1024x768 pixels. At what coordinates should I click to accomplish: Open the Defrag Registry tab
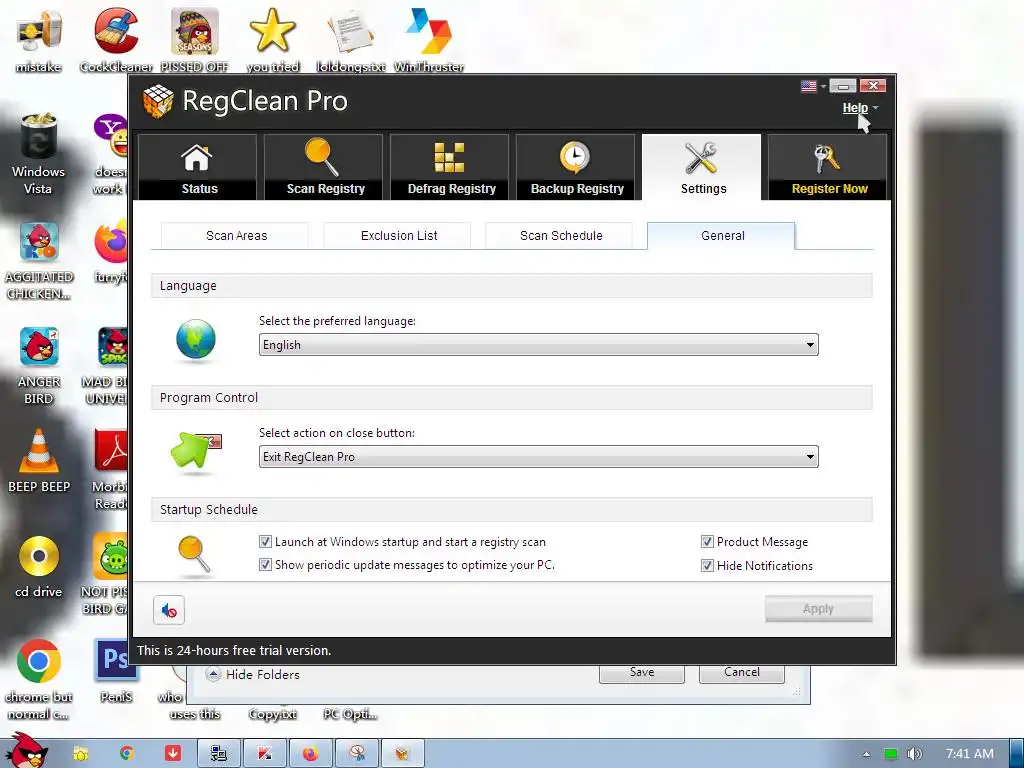(450, 167)
